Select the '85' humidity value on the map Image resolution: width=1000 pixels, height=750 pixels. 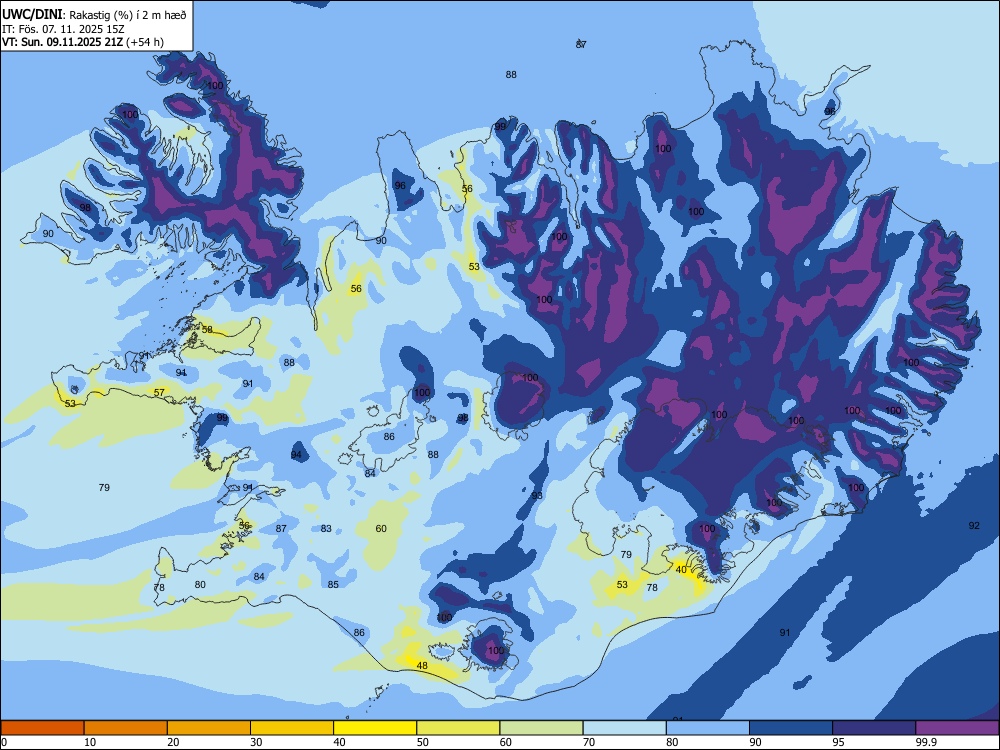point(333,585)
